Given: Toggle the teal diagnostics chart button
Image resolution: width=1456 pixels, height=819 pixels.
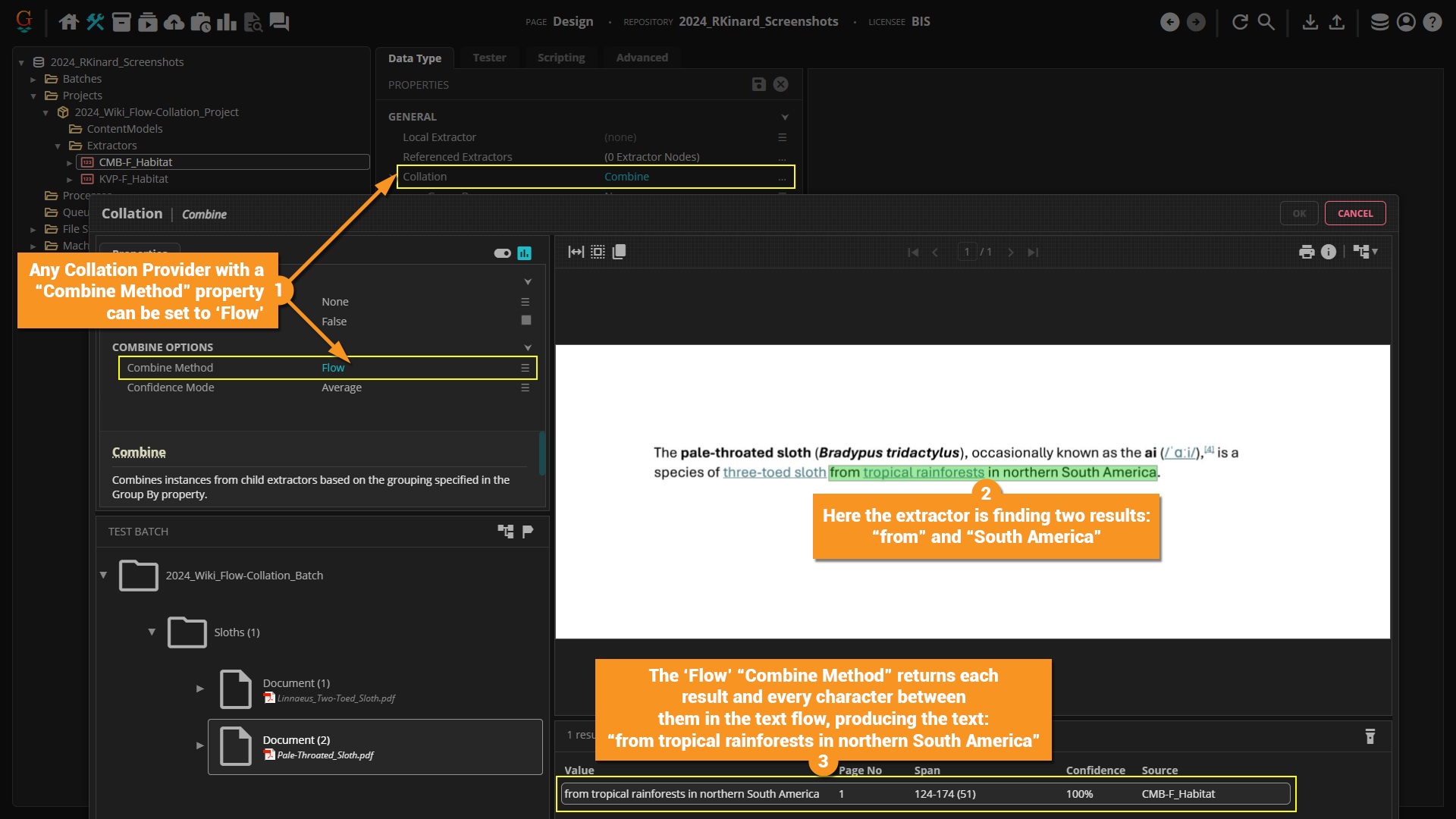Looking at the screenshot, I should point(524,253).
